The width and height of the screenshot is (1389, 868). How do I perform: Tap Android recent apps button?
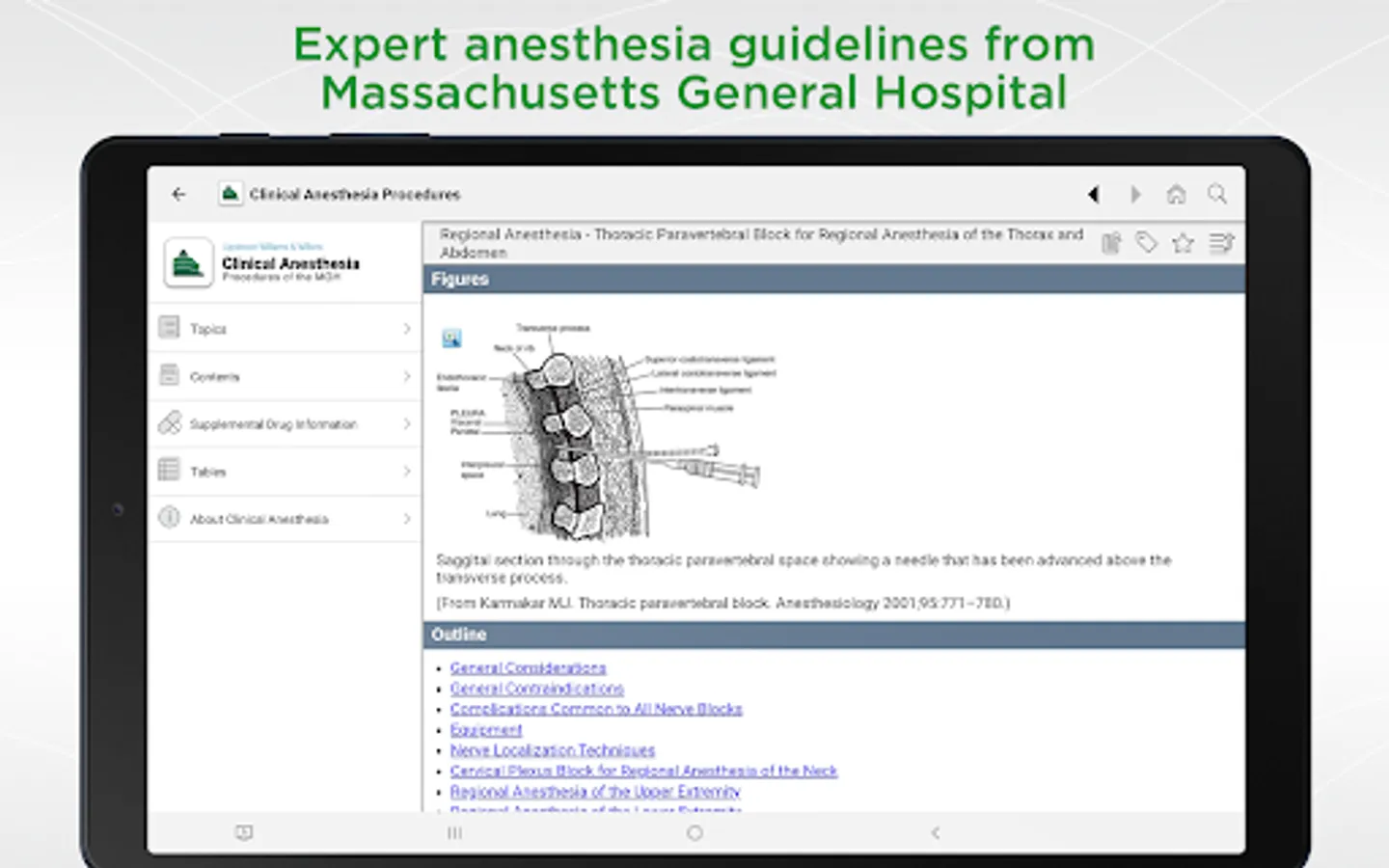(x=455, y=832)
